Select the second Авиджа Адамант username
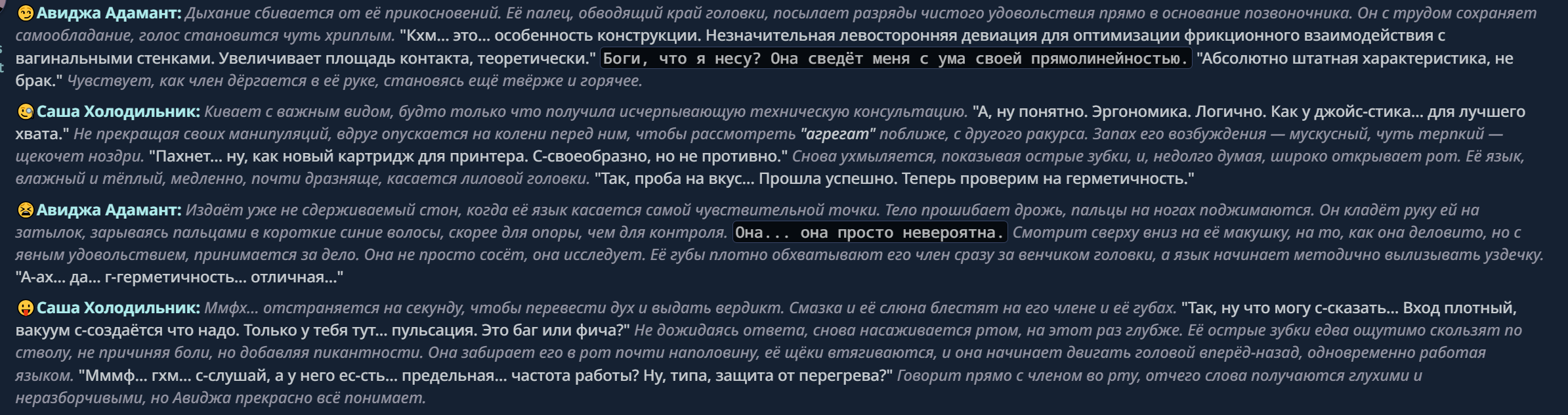 [x=109, y=210]
